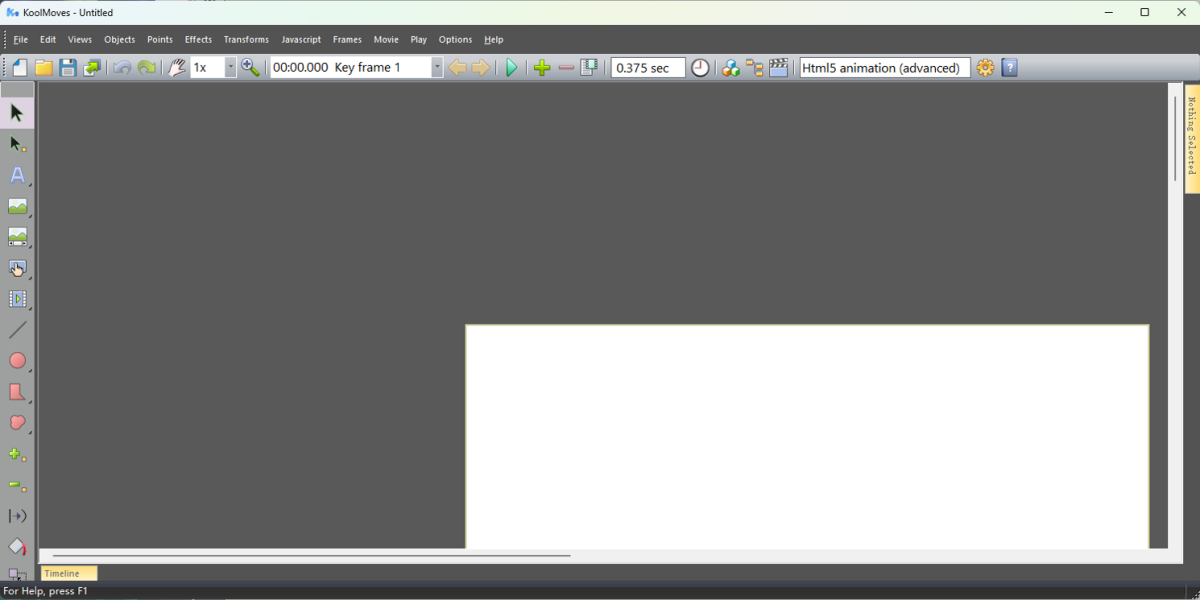Click the Save floppy disk icon
This screenshot has width=1200, height=600.
point(68,68)
